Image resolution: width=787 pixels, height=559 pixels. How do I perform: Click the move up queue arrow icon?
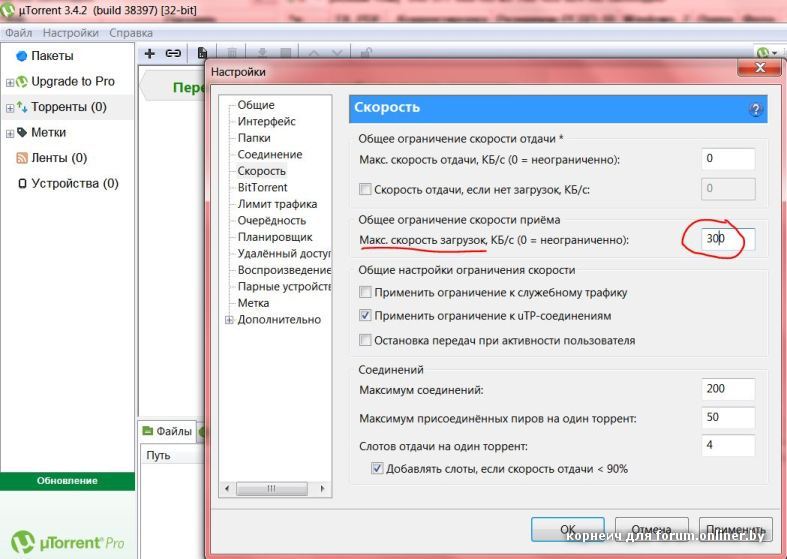[314, 53]
